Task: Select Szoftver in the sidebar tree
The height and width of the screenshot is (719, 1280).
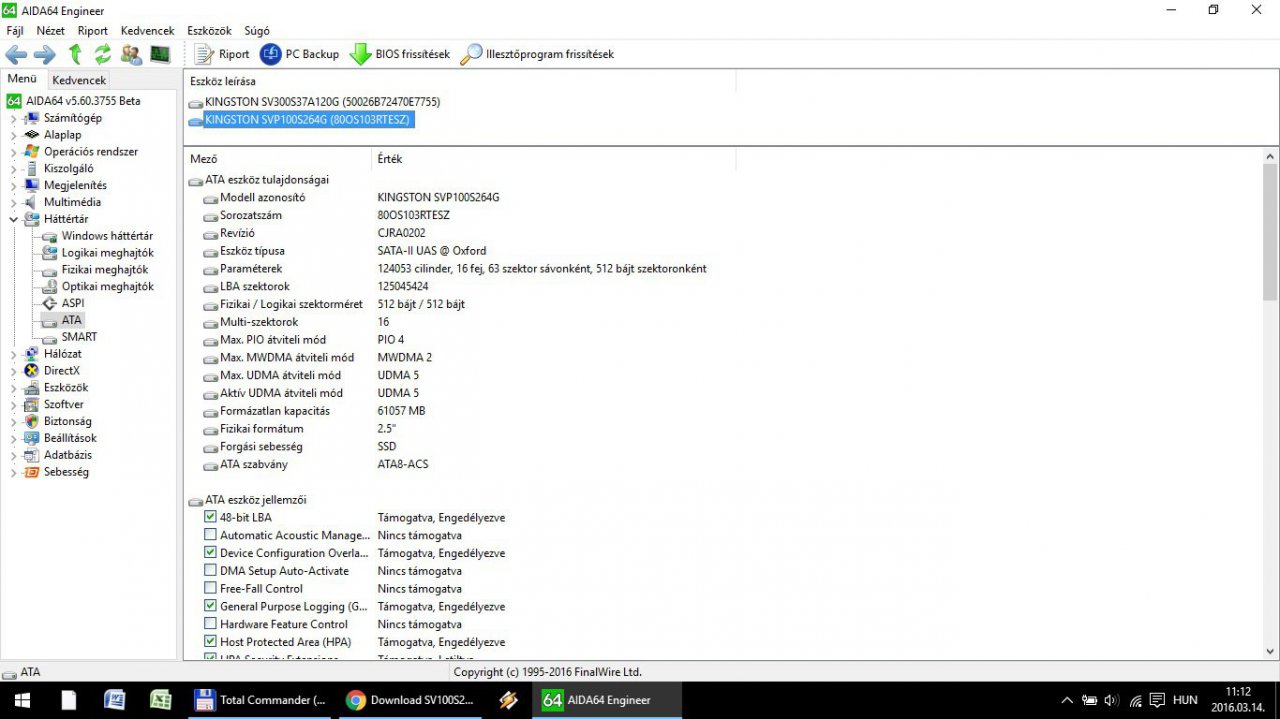Action: coord(64,404)
